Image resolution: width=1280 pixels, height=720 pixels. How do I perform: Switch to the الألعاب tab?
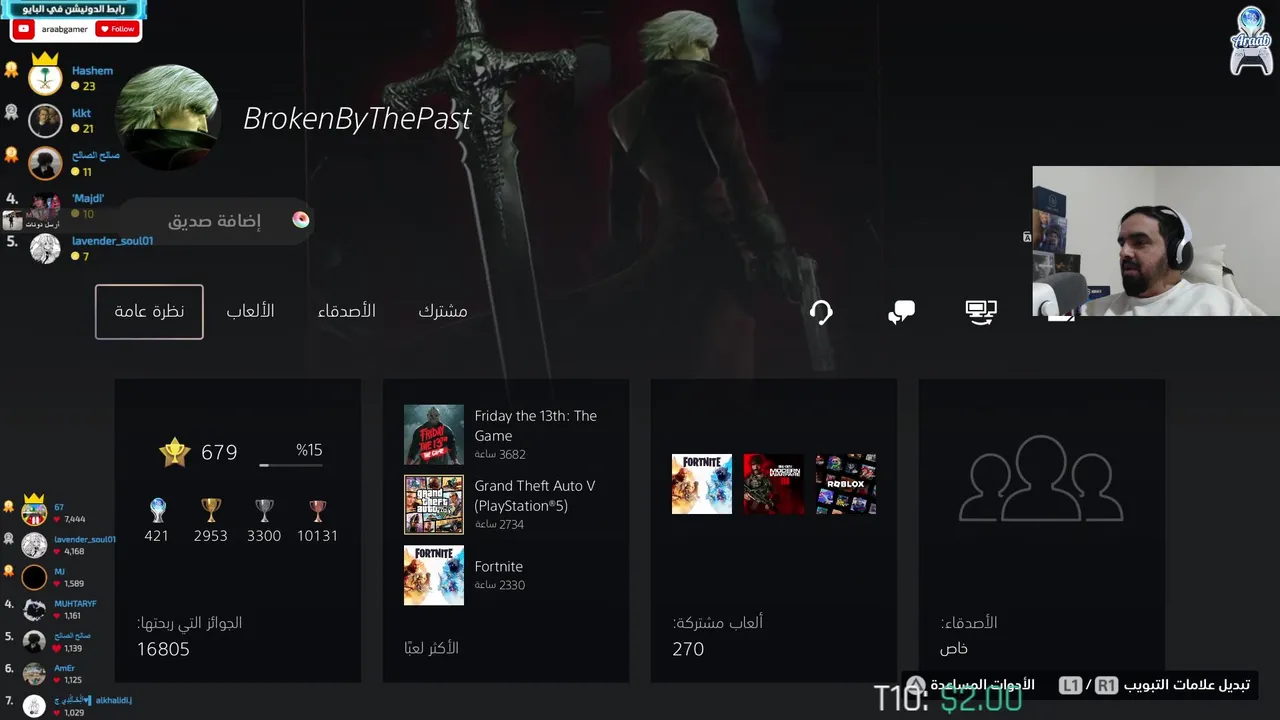click(250, 311)
